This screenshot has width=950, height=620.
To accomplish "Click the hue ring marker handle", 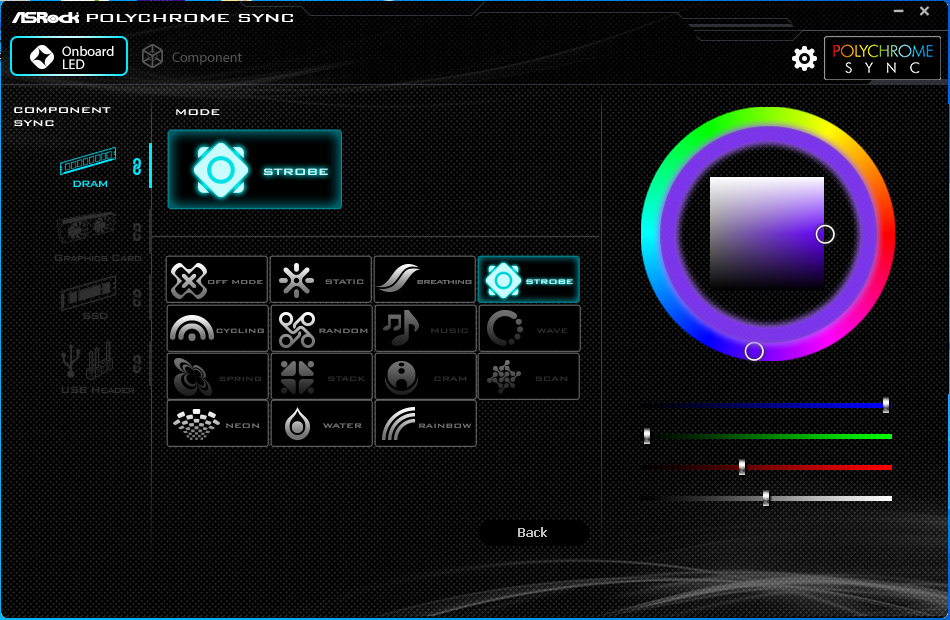I will click(754, 351).
